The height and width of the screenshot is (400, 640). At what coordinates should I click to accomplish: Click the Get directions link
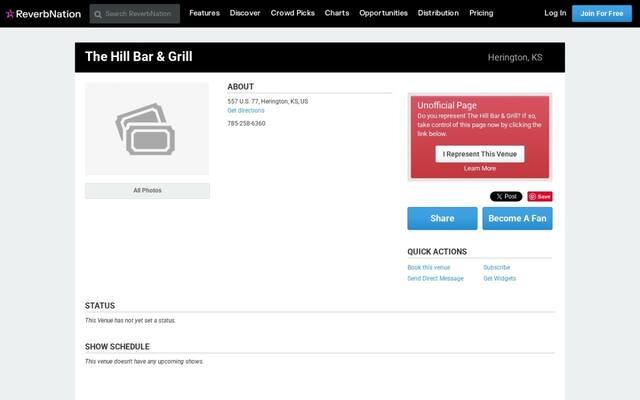(246, 111)
